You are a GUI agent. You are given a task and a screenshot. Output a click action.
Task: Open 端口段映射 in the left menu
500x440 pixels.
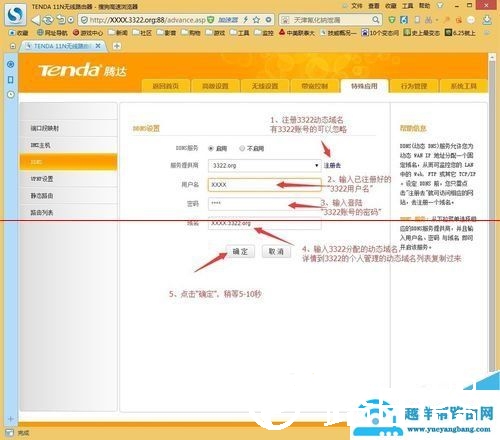coord(69,128)
